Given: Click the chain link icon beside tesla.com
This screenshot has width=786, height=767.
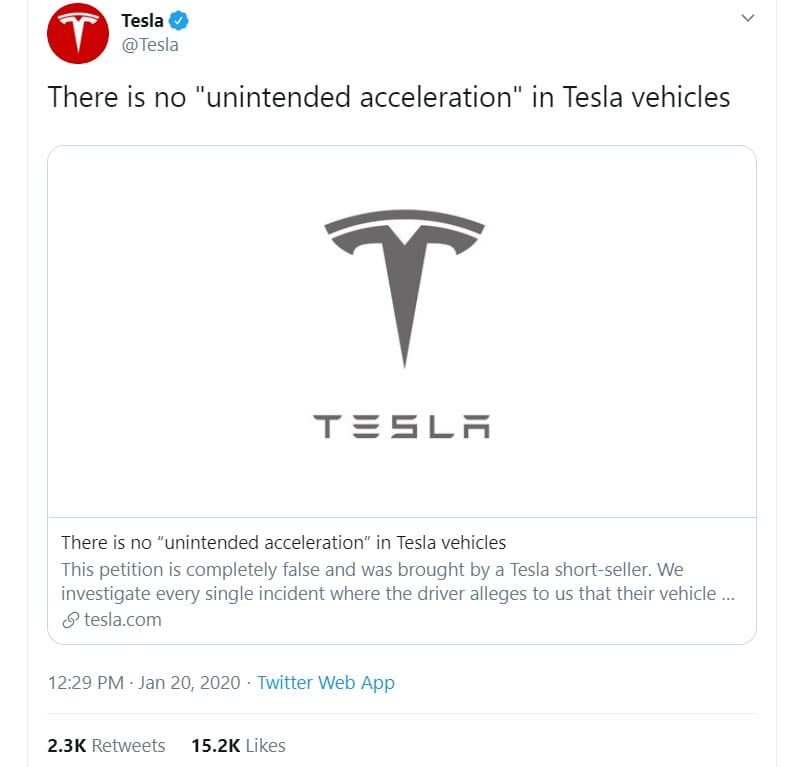Looking at the screenshot, I should point(70,619).
